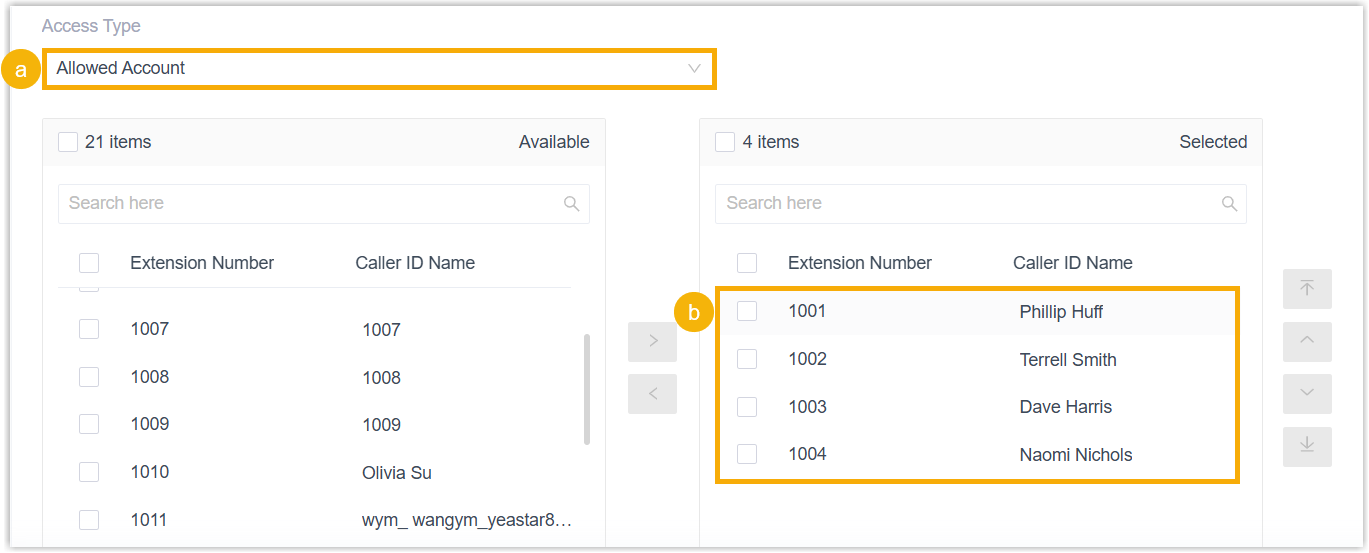Tick the checkbox for Phillip Huff 1001
Viewport: 1369px width, 553px height.
tap(747, 311)
